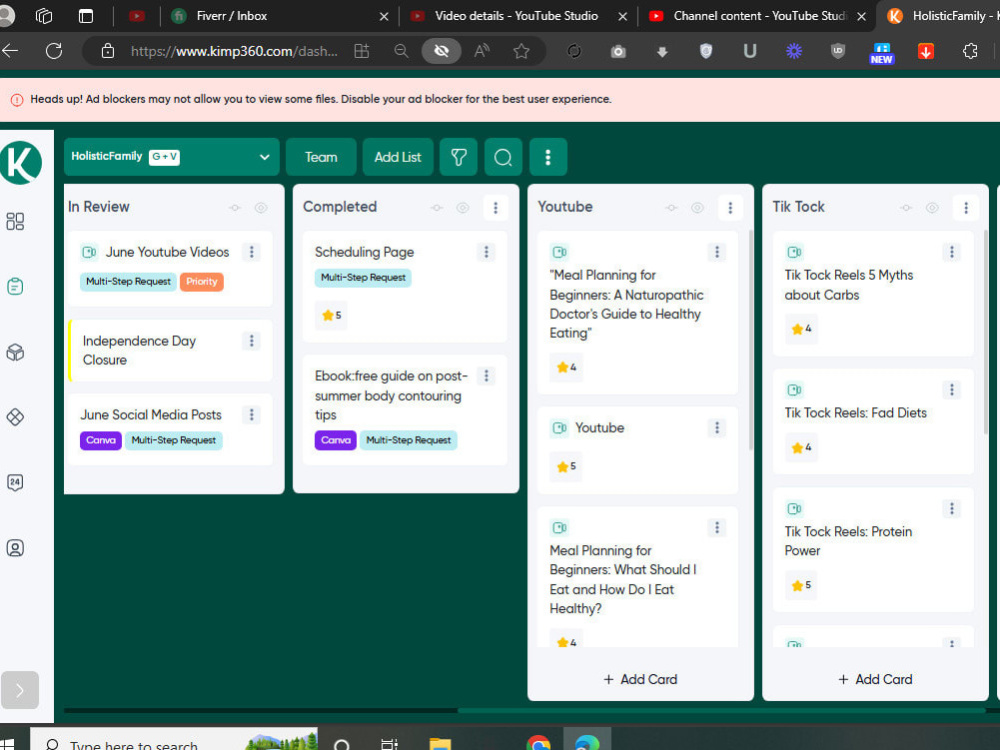Screen dimensions: 1000x750
Task: Open June Youtube Videos card options menu
Action: pyautogui.click(x=251, y=252)
